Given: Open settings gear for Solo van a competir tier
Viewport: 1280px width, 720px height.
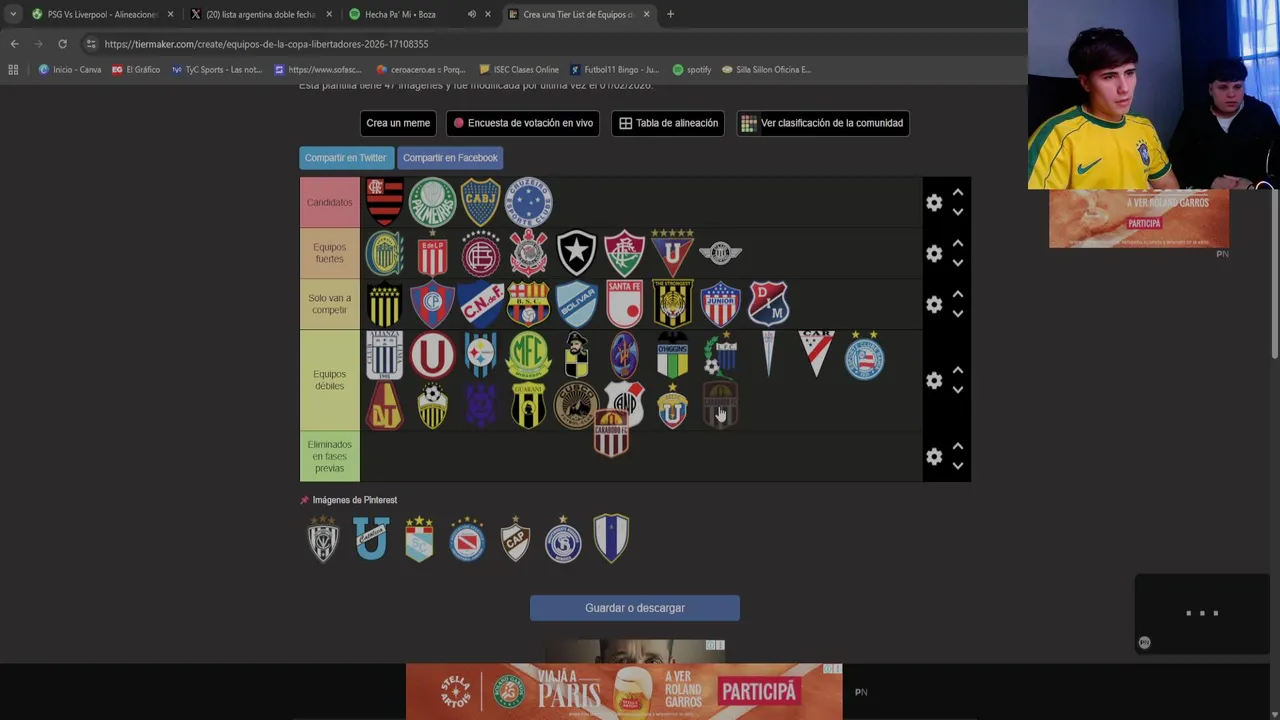Looking at the screenshot, I should [x=934, y=305].
